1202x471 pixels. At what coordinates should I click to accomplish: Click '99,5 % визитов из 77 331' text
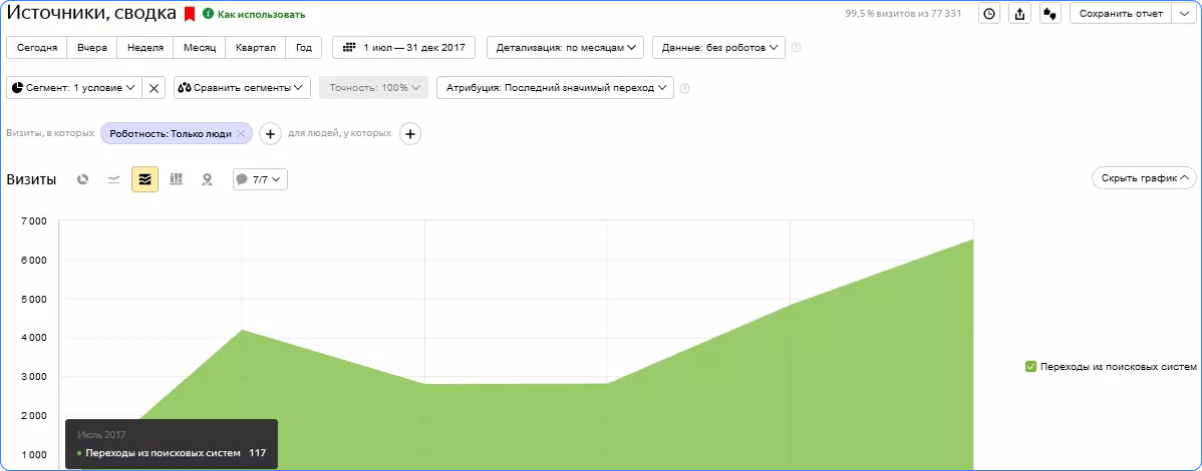903,14
